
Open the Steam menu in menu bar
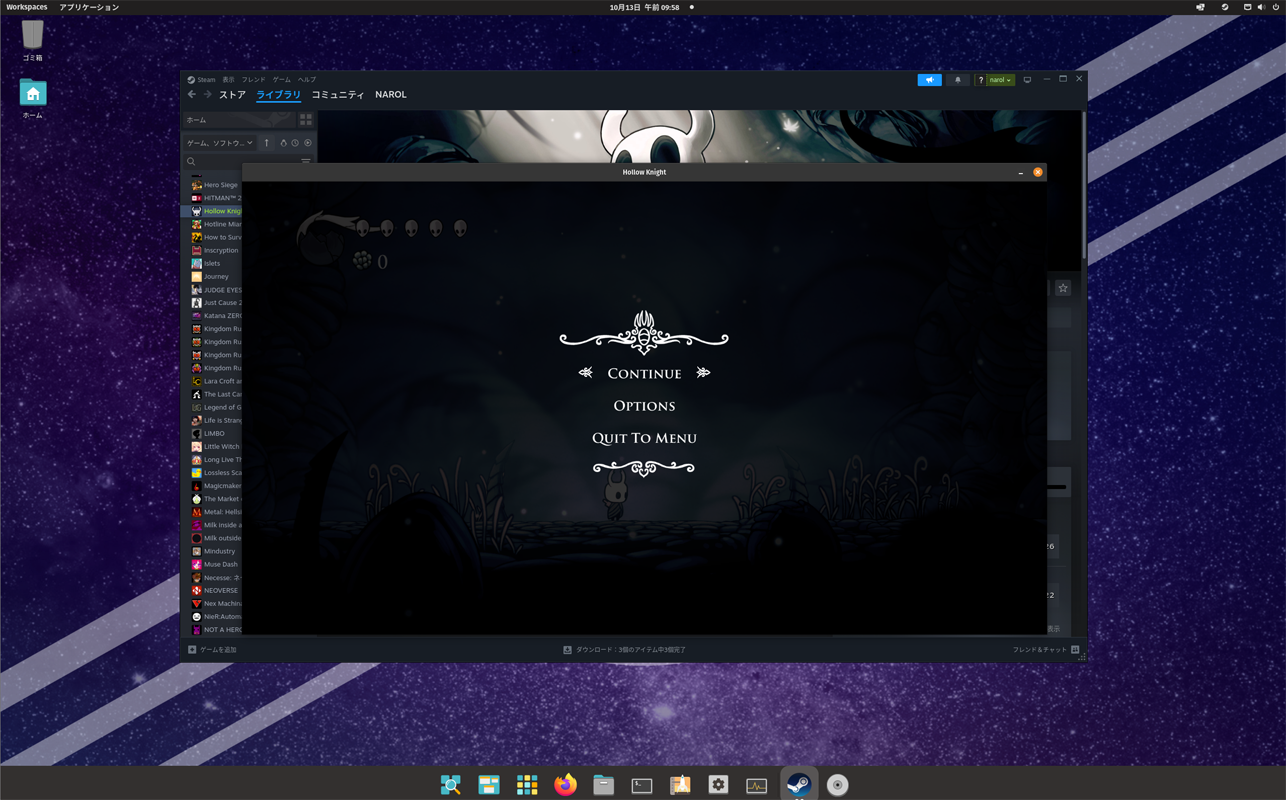[x=206, y=80]
